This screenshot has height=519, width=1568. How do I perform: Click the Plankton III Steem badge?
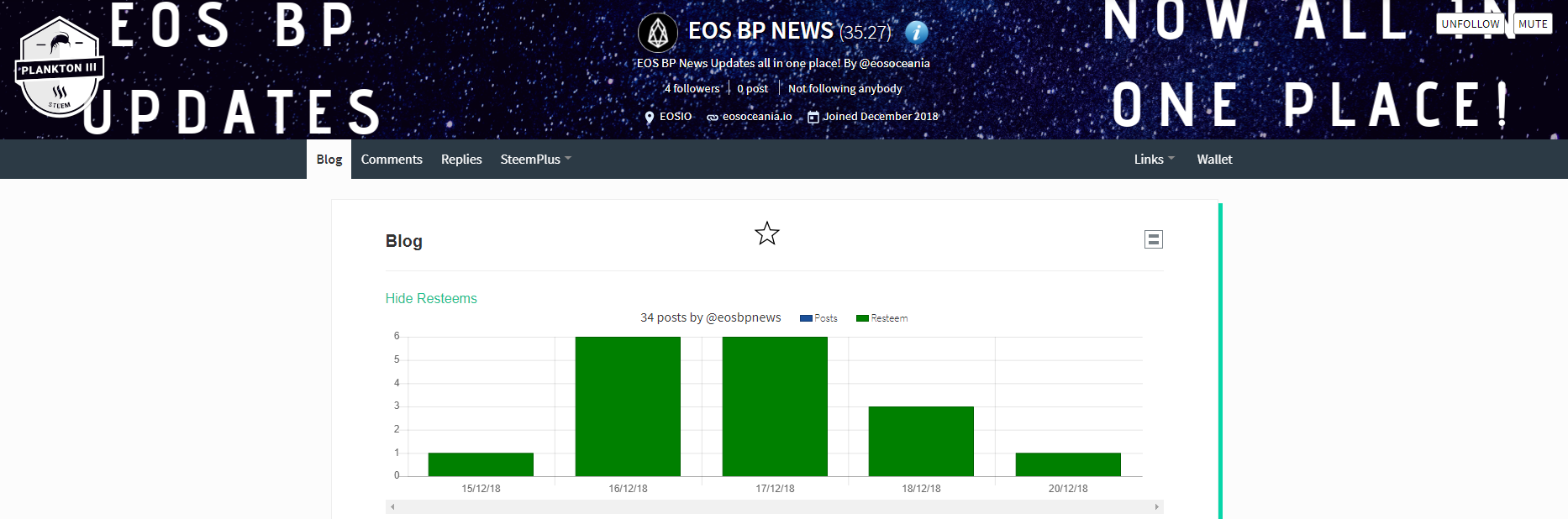tap(59, 69)
